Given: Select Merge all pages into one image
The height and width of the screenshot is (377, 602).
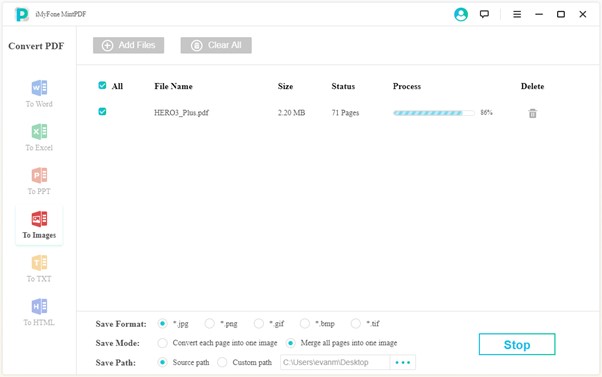Looking at the screenshot, I should pyautogui.click(x=291, y=343).
